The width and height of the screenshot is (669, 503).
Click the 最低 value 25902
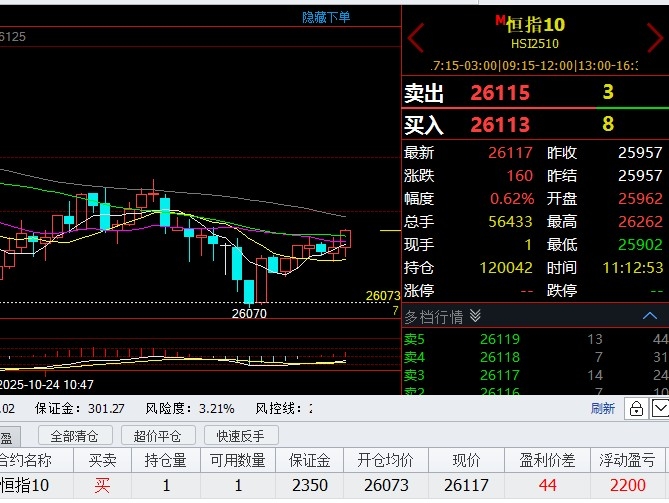click(640, 245)
